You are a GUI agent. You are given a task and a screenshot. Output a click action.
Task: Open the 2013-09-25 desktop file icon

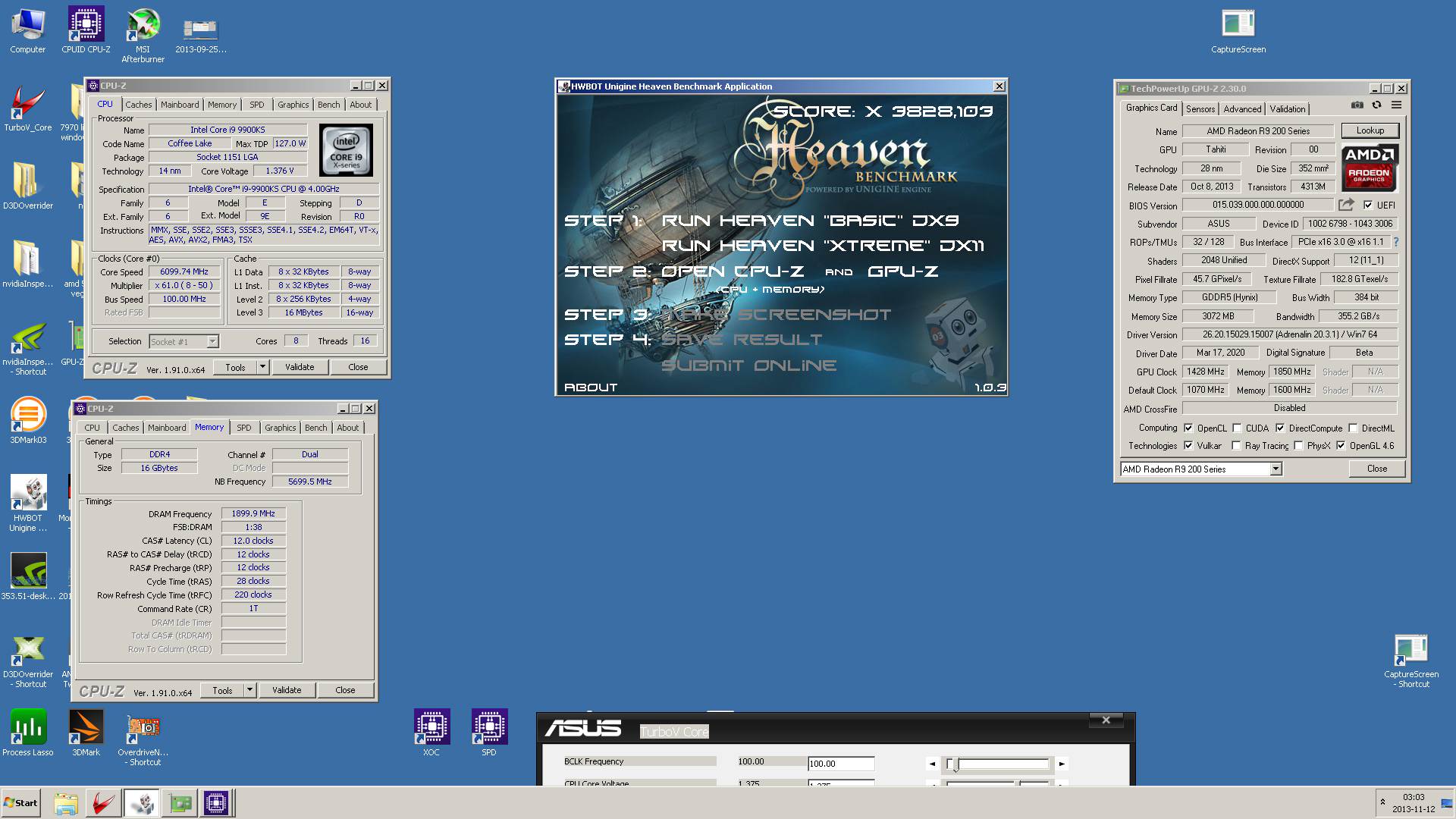pyautogui.click(x=200, y=36)
